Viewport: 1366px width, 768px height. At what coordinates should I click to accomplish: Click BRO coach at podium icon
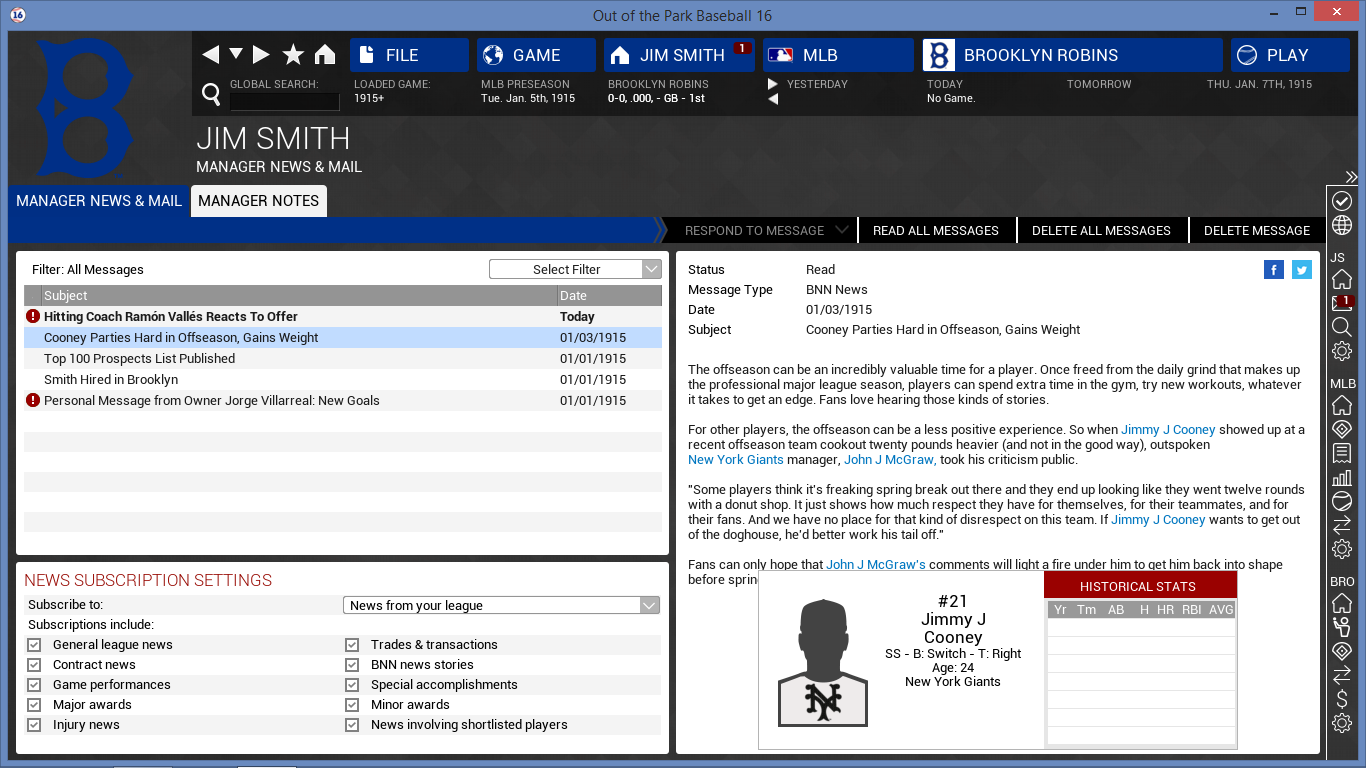(x=1342, y=627)
